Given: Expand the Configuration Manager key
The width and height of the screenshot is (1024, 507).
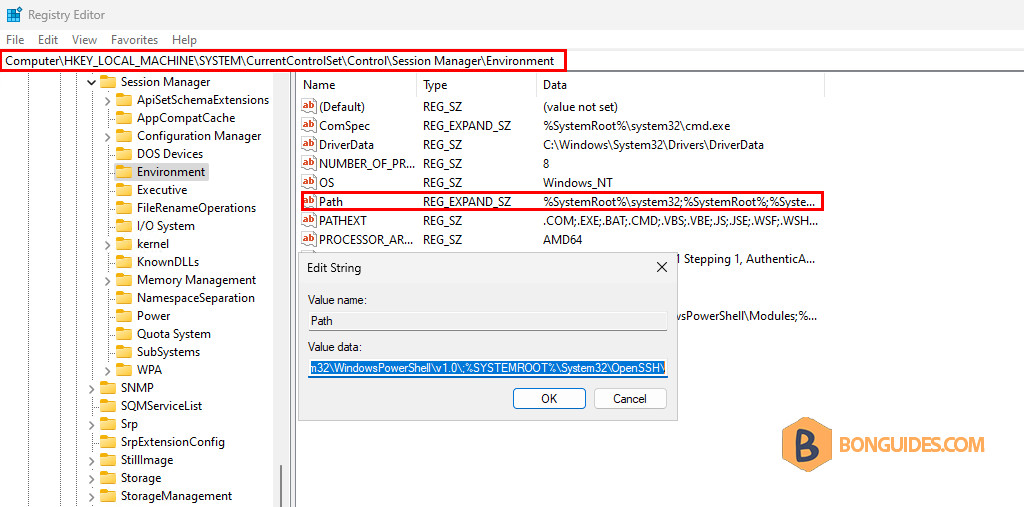Looking at the screenshot, I should point(108,137).
